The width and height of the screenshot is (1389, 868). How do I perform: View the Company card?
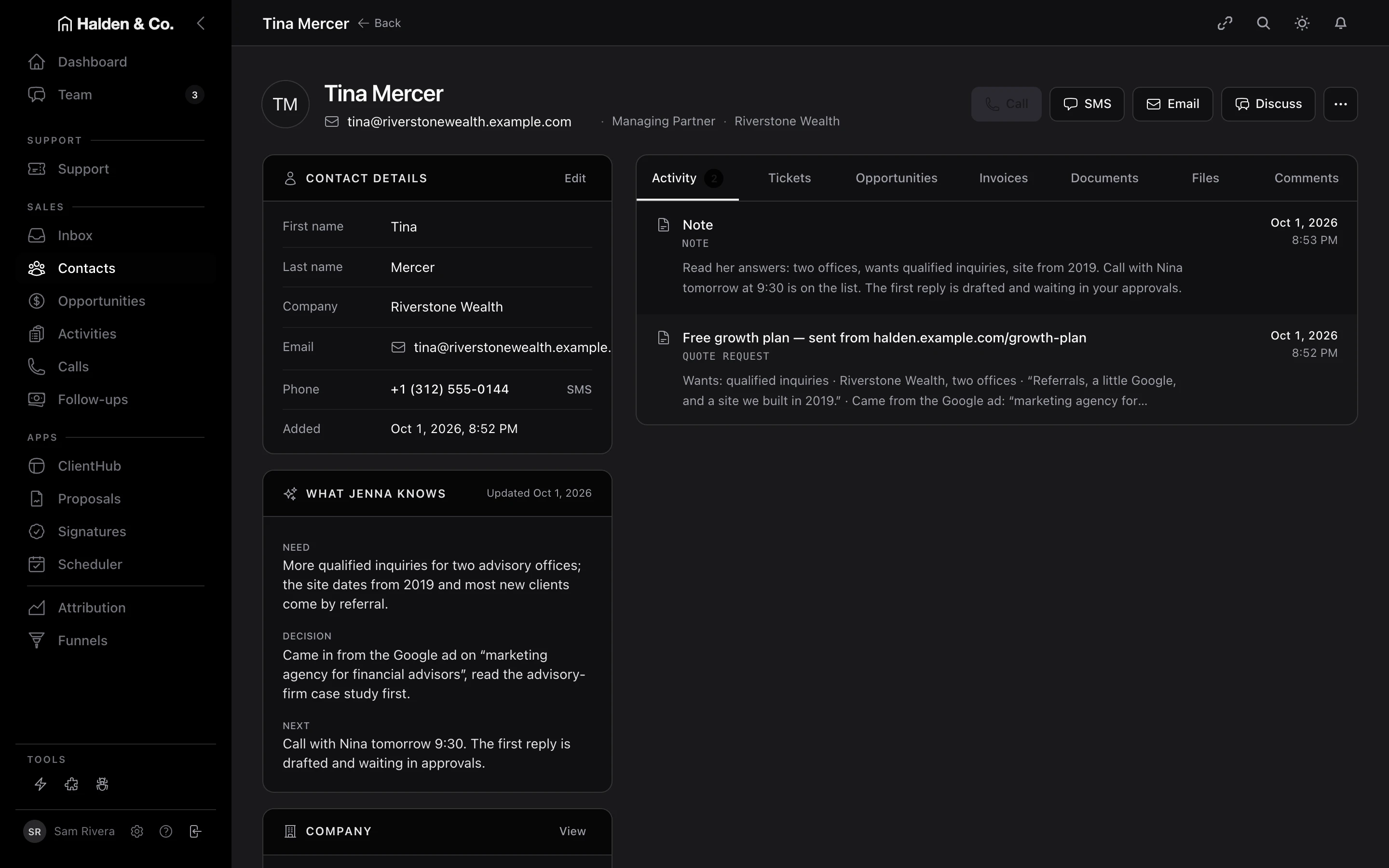pyautogui.click(x=572, y=831)
